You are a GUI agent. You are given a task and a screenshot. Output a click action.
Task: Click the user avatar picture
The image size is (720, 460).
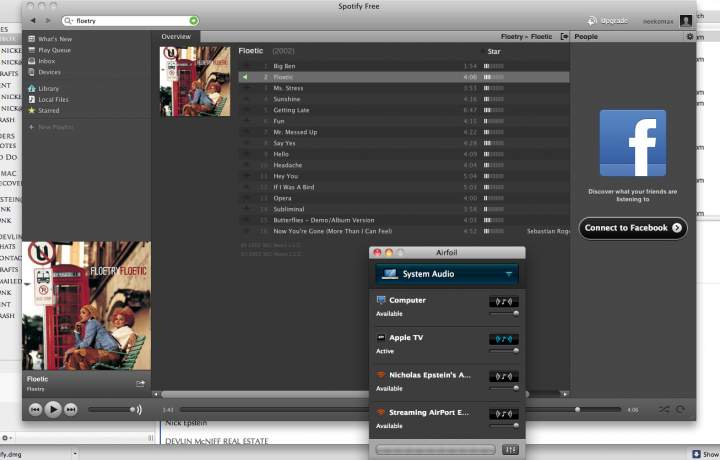[x=686, y=21]
